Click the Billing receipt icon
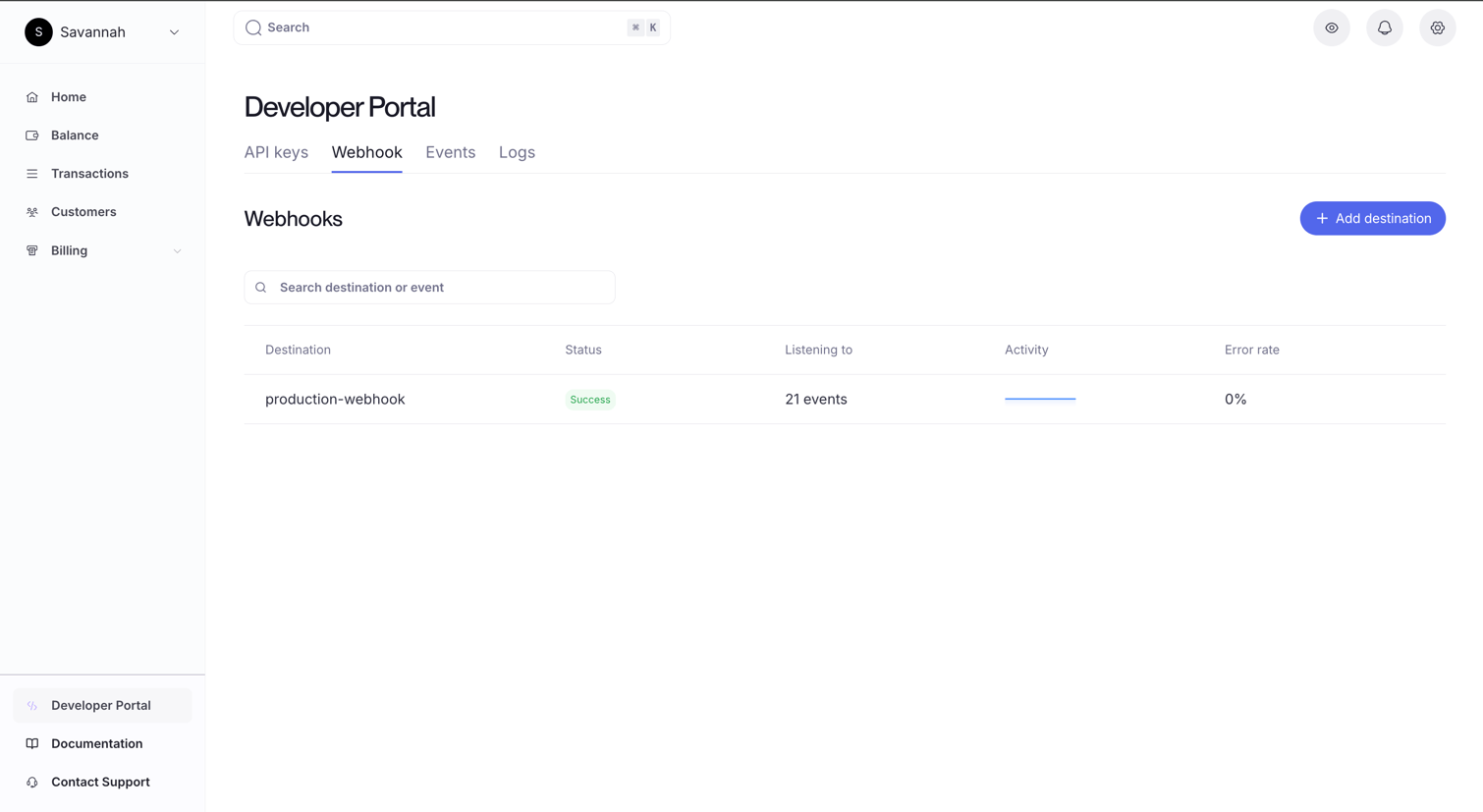 click(x=32, y=250)
